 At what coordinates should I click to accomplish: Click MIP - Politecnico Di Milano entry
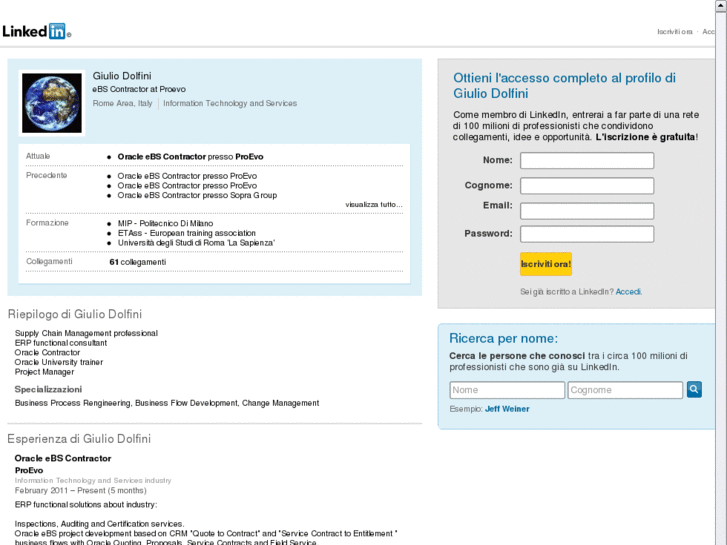[165, 224]
